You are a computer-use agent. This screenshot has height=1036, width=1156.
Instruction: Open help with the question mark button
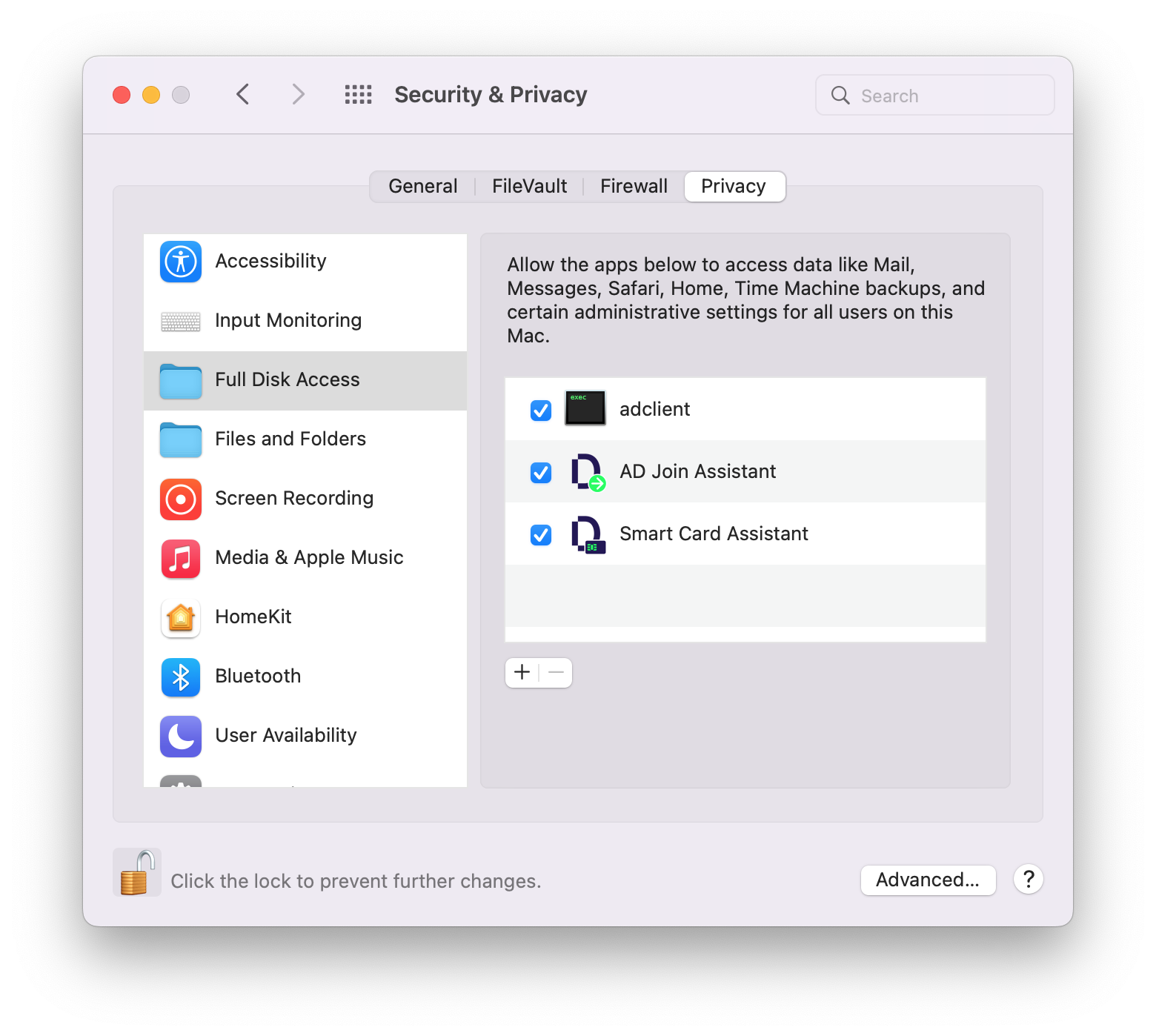[x=1029, y=880]
